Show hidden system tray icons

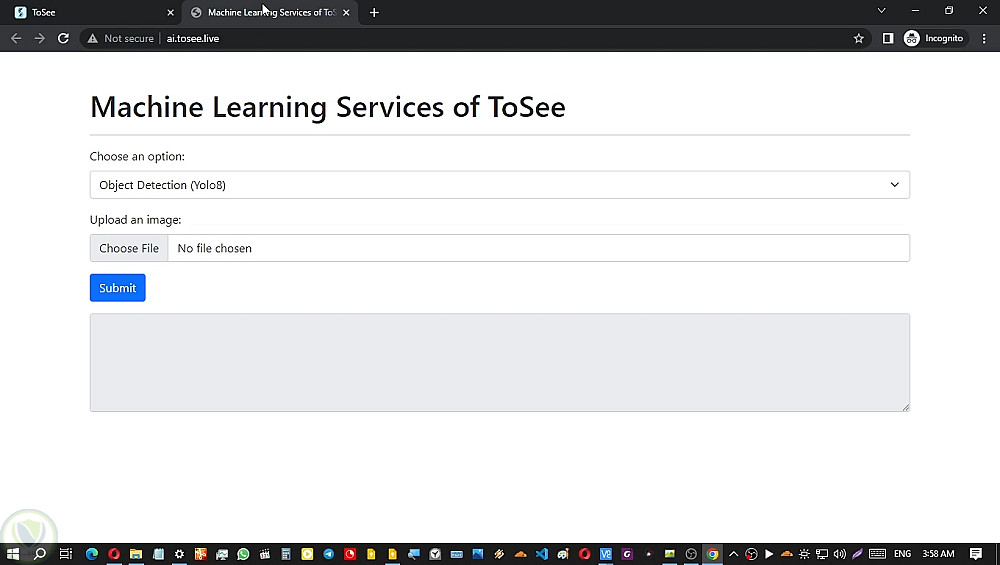tap(733, 554)
